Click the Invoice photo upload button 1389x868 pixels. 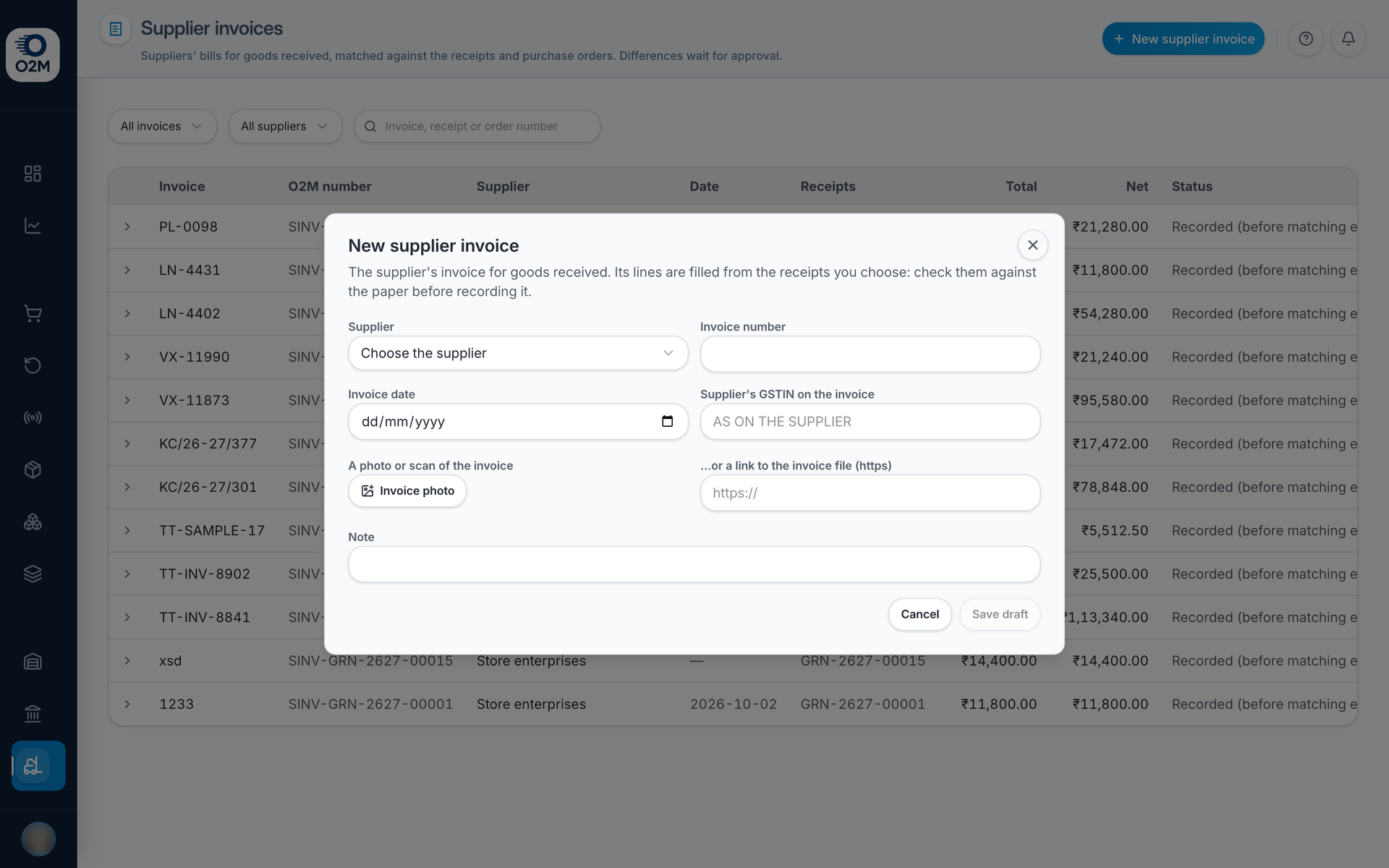click(407, 491)
